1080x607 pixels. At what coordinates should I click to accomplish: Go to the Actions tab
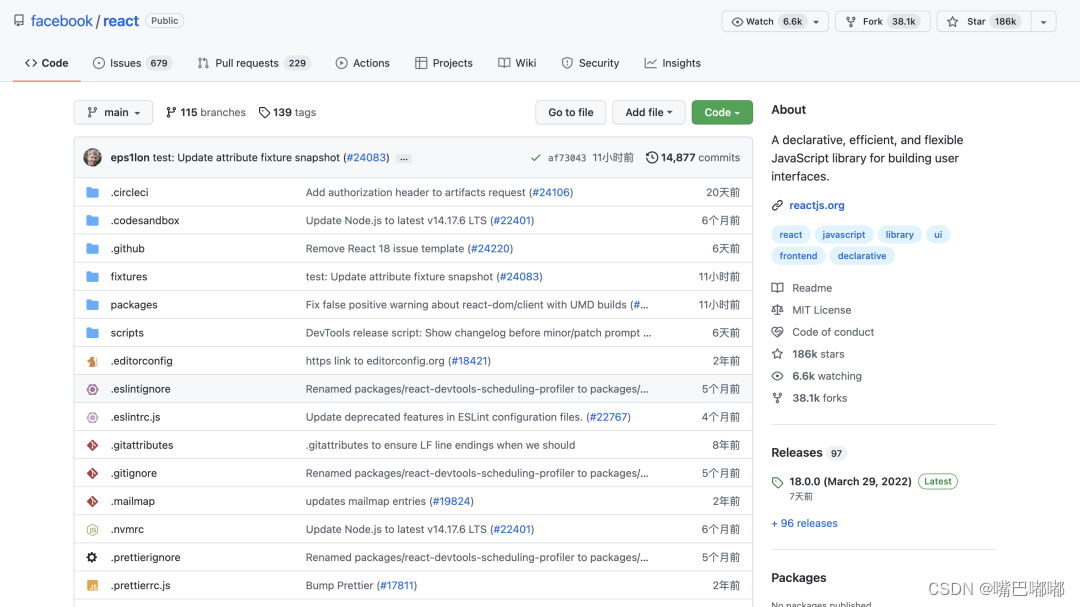(x=363, y=63)
